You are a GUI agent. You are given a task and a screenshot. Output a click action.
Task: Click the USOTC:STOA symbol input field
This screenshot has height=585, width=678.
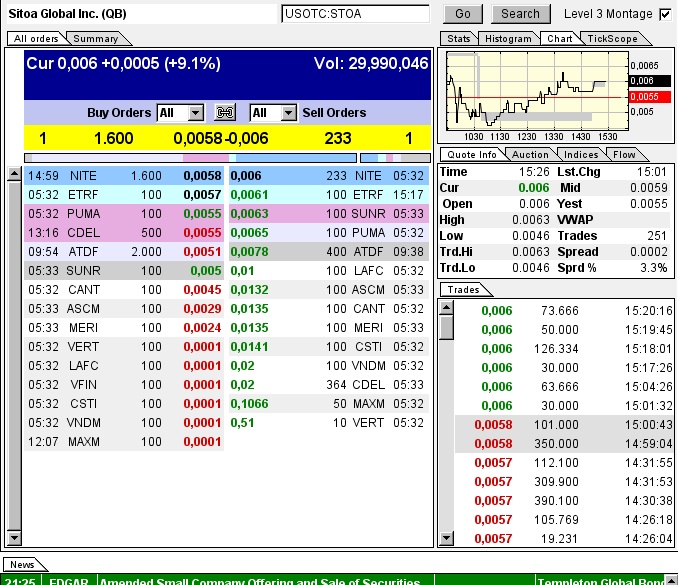click(355, 14)
